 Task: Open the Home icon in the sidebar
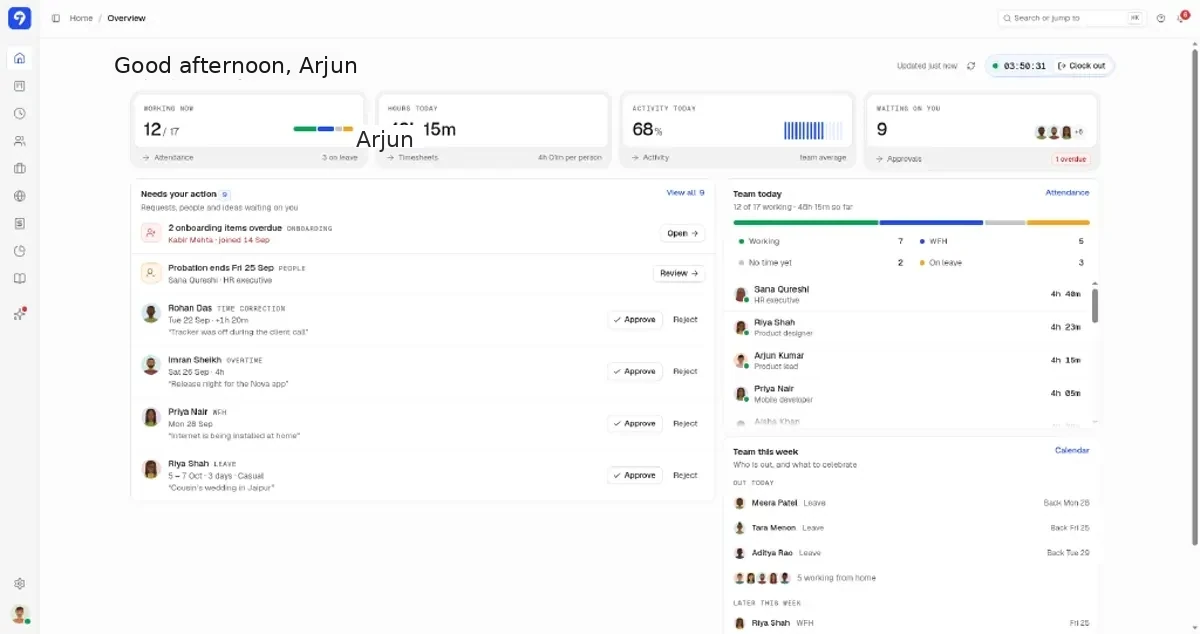(x=19, y=58)
